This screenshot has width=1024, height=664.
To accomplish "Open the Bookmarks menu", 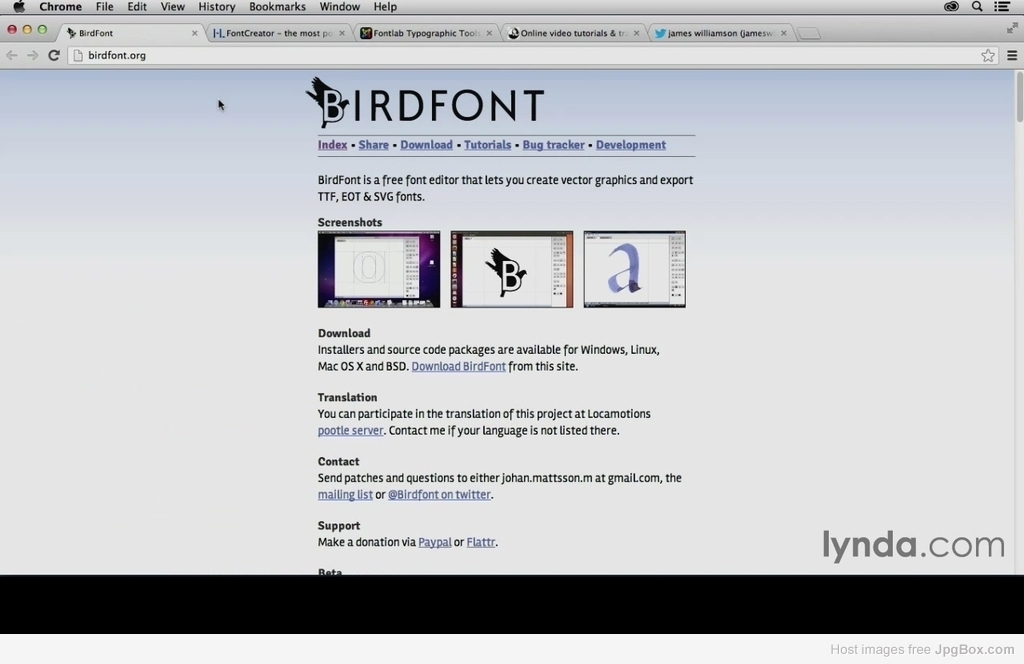I will tap(277, 7).
